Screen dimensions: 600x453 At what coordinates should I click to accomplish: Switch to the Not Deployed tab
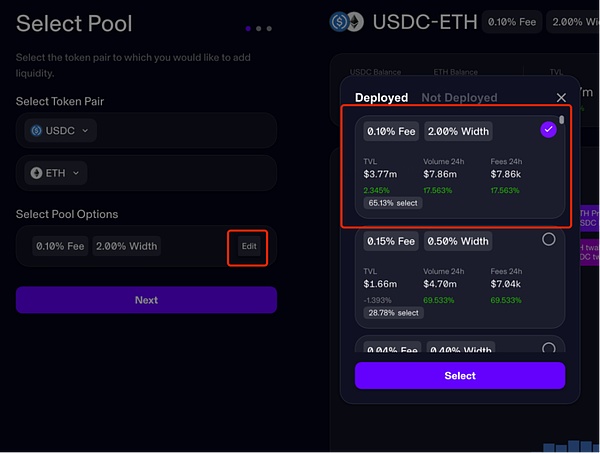pyautogui.click(x=459, y=98)
